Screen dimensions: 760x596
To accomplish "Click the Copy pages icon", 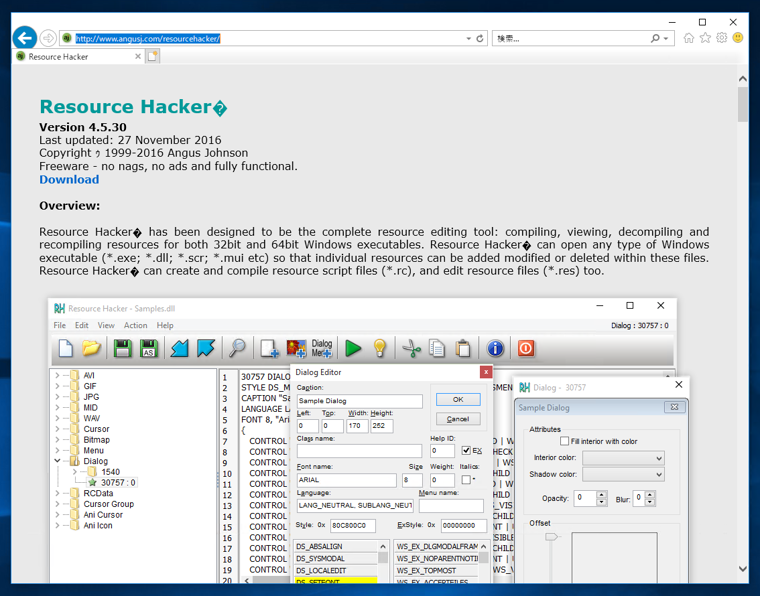I will pyautogui.click(x=437, y=348).
